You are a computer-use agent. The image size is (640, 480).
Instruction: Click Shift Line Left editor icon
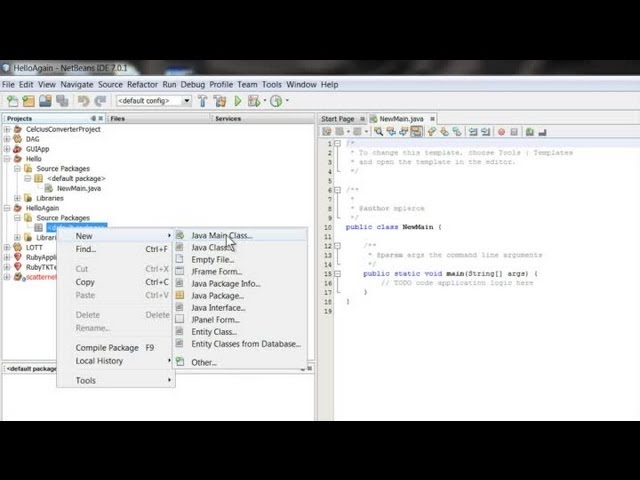[473, 132]
